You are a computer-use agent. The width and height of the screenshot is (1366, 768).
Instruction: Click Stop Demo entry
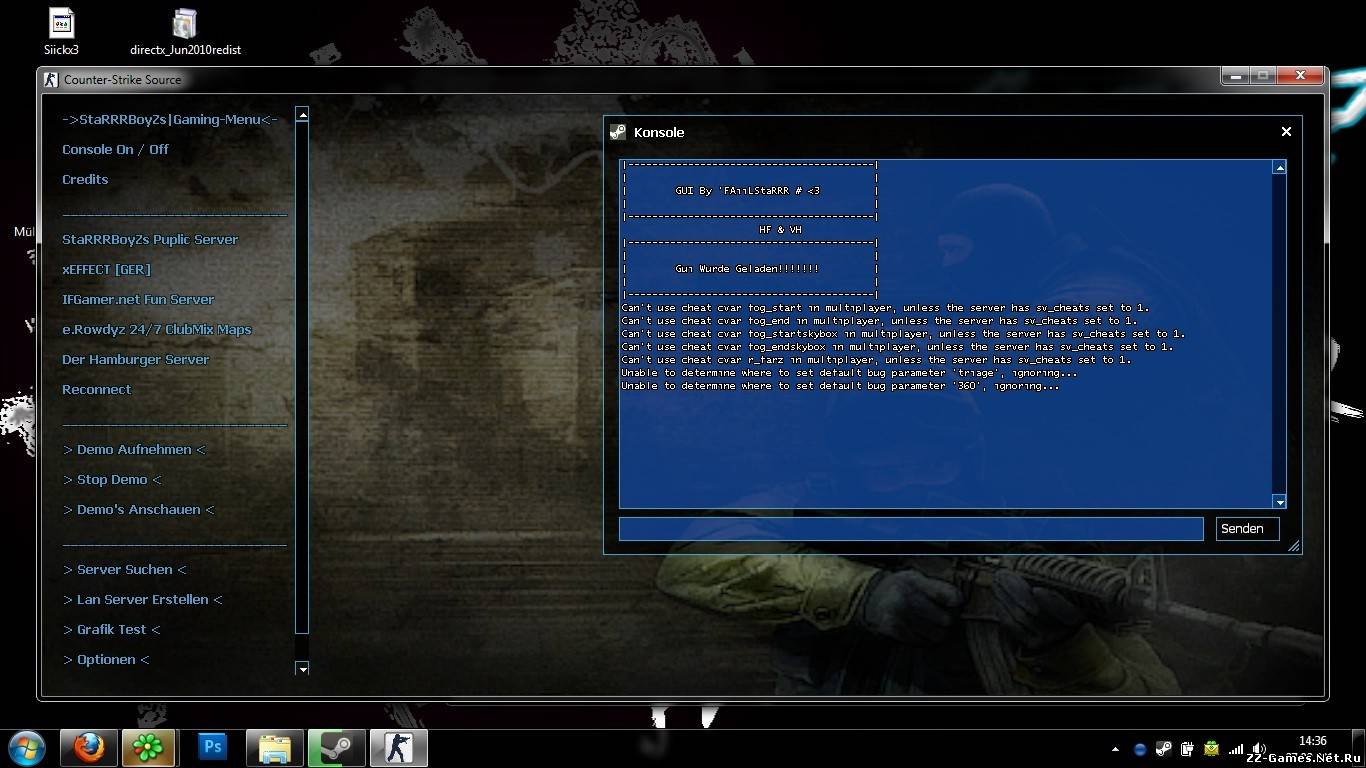(x=112, y=479)
